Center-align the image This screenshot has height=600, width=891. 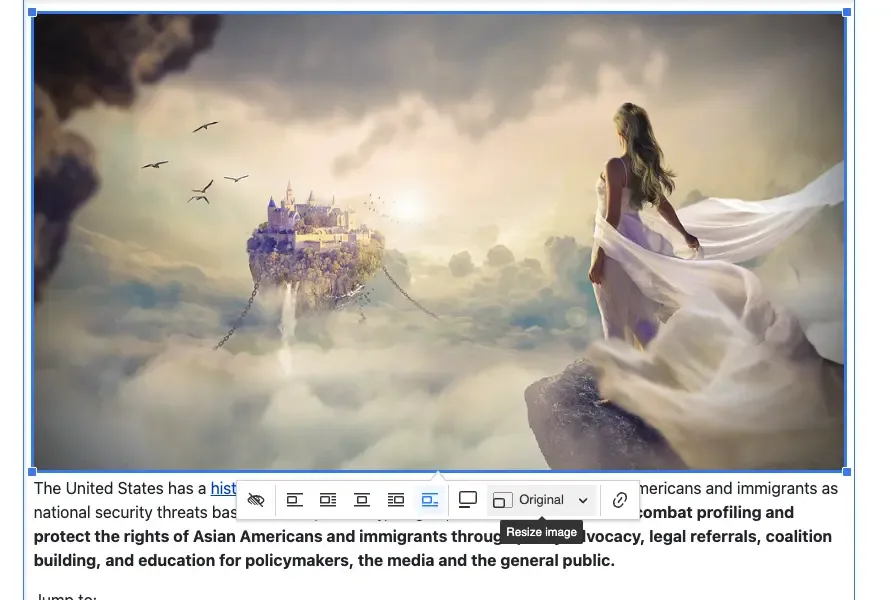click(362, 500)
